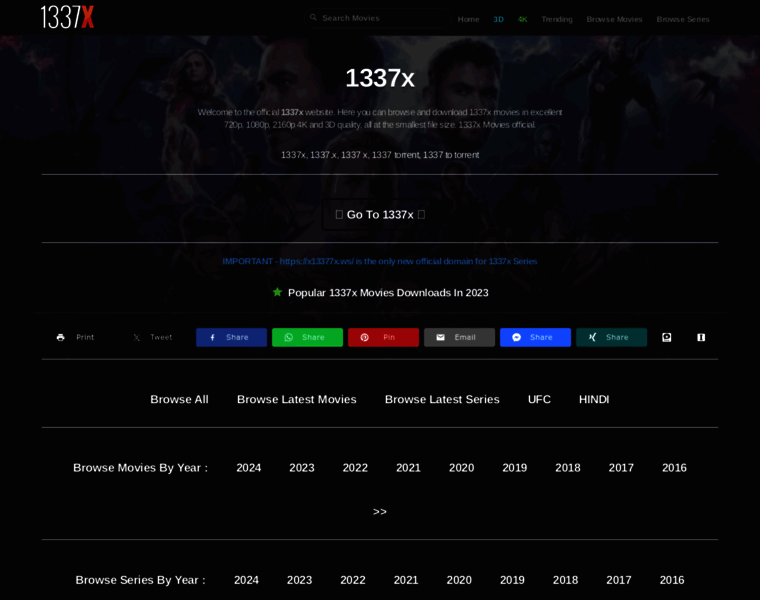Open Browse Series in top navigation
Screen dimensions: 760x600
click(x=683, y=19)
